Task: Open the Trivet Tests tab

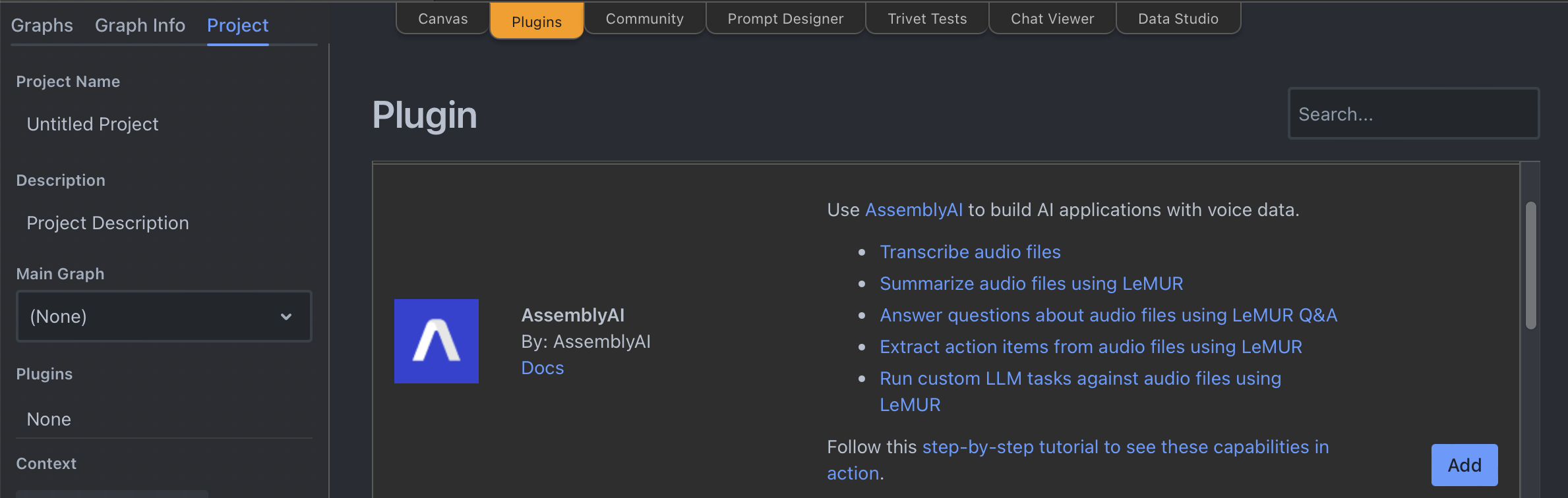Action: (x=926, y=18)
